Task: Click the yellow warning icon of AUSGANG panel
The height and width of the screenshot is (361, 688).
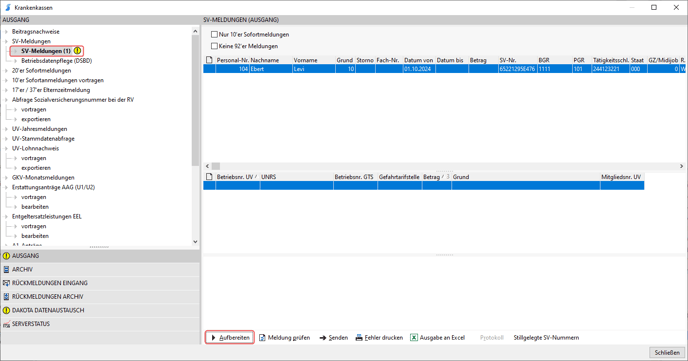Action: 6,256
